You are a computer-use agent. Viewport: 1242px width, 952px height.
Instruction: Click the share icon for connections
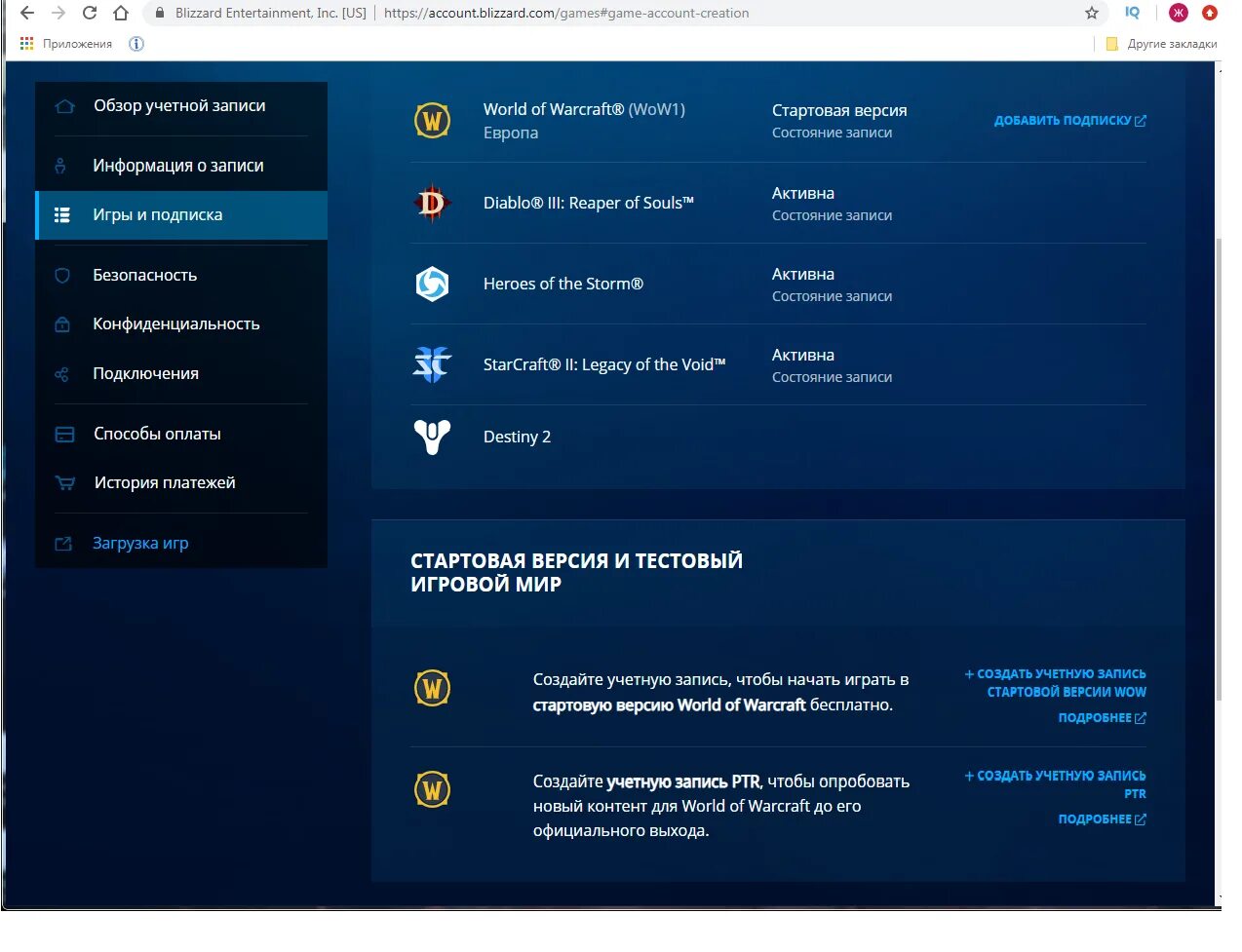[61, 374]
